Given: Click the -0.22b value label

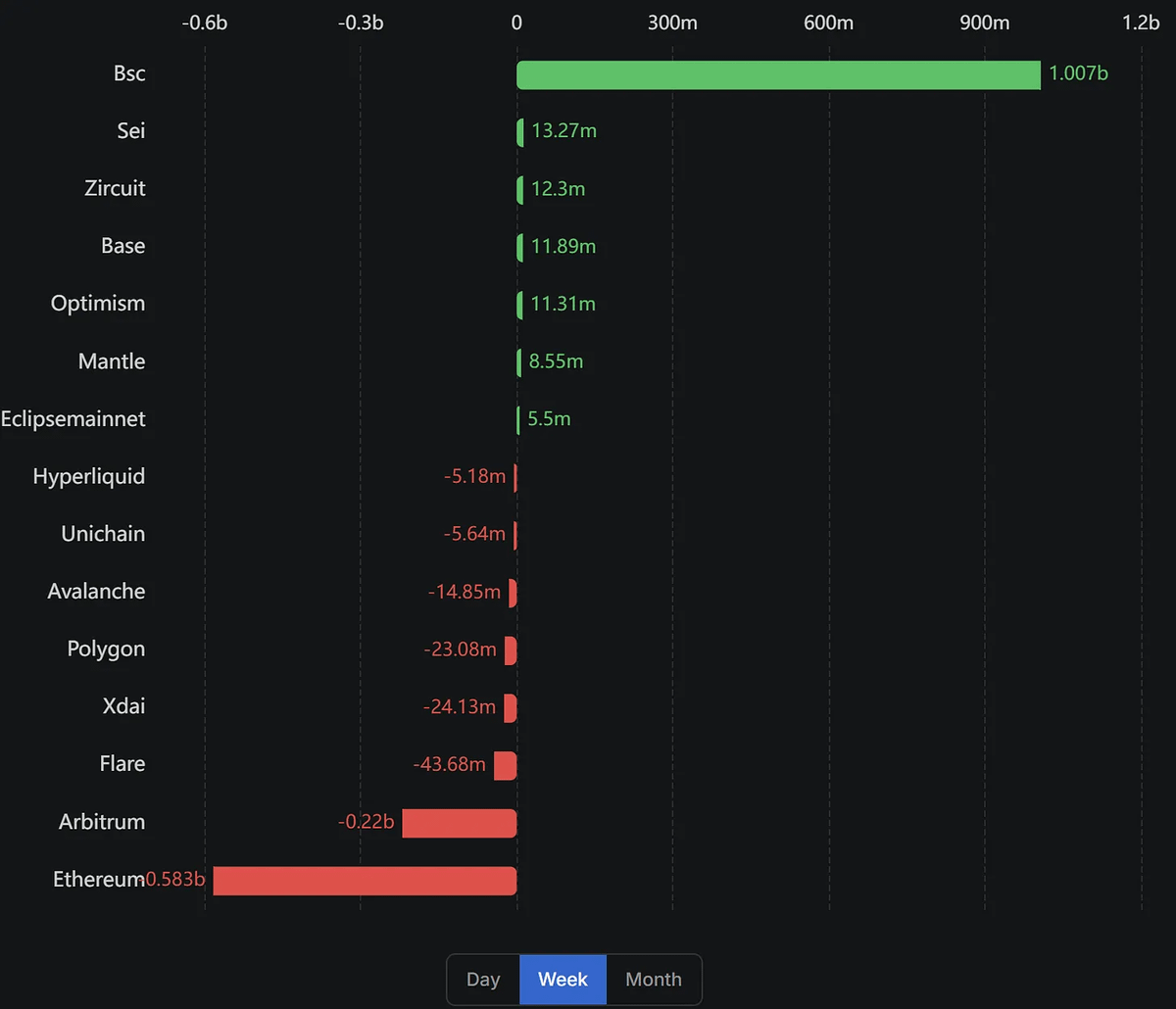Looking at the screenshot, I should 366,822.
